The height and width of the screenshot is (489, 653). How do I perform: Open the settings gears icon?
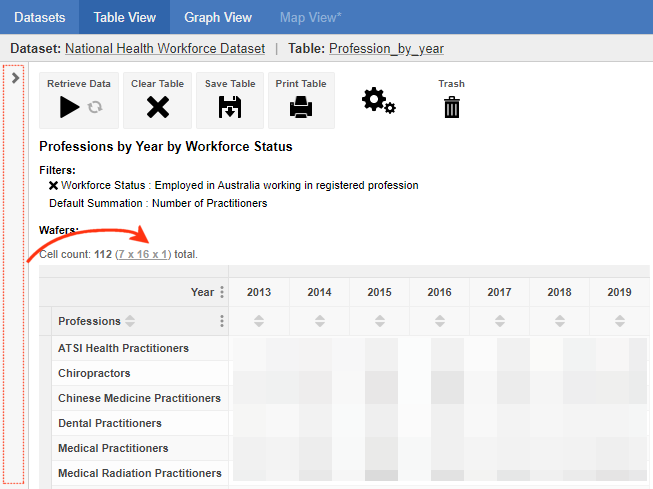pos(378,100)
